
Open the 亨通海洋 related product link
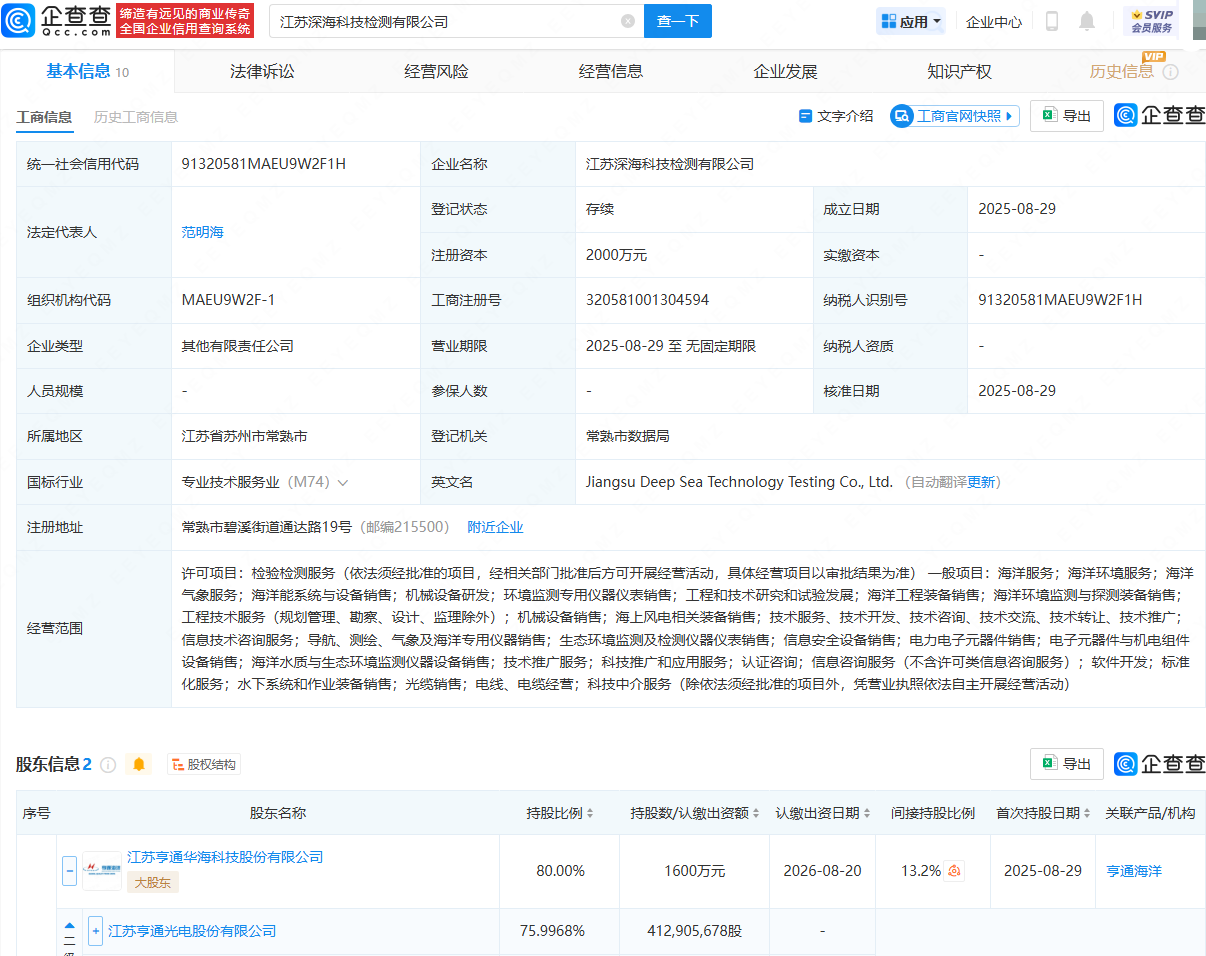point(1134,871)
